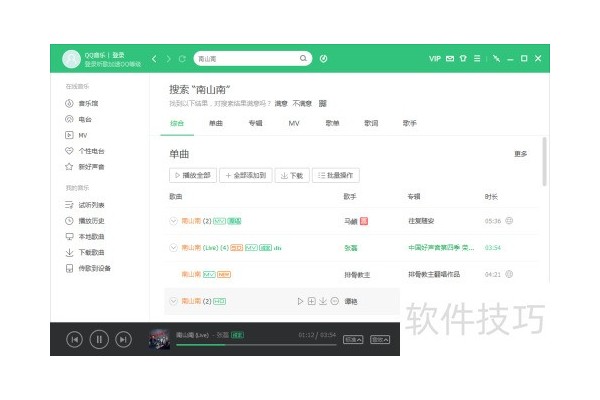Select the 专辑 tab

(255, 123)
